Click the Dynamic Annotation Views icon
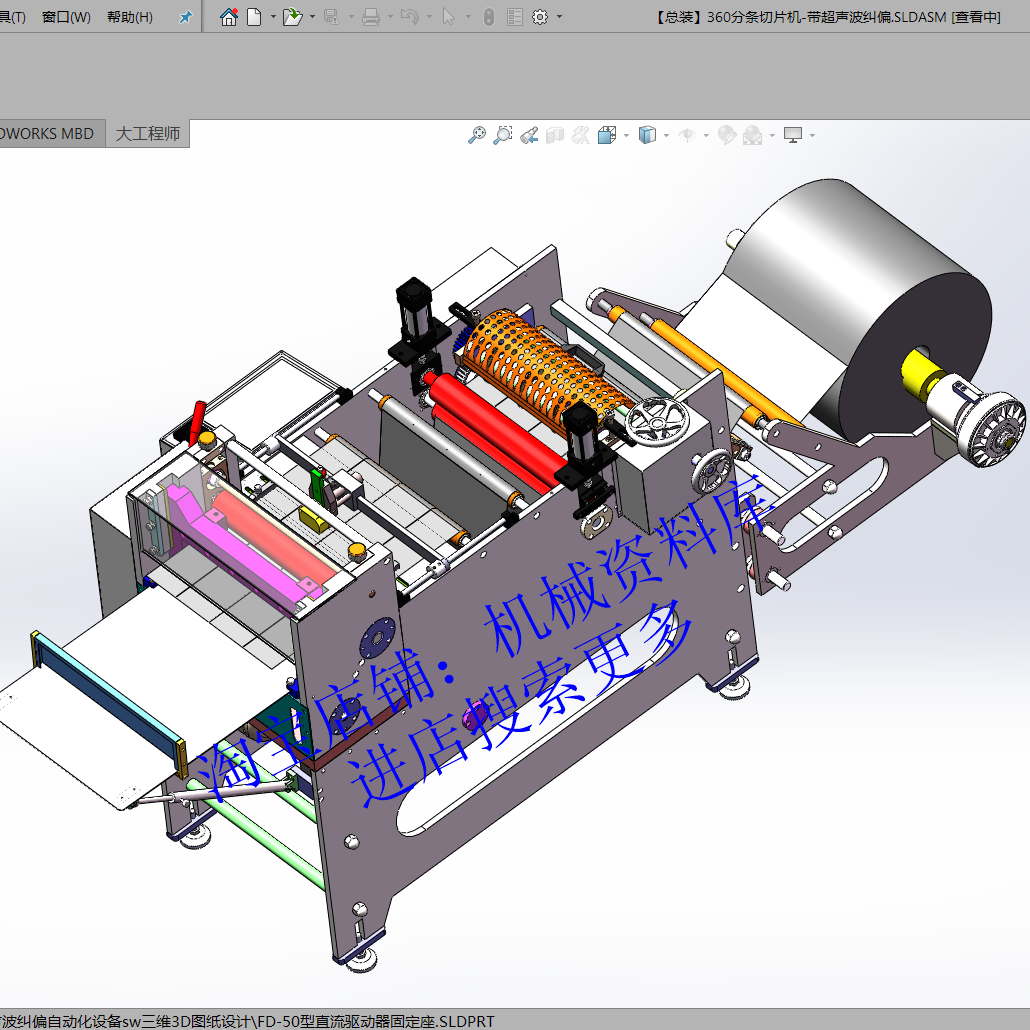The image size is (1030, 1030). (581, 135)
